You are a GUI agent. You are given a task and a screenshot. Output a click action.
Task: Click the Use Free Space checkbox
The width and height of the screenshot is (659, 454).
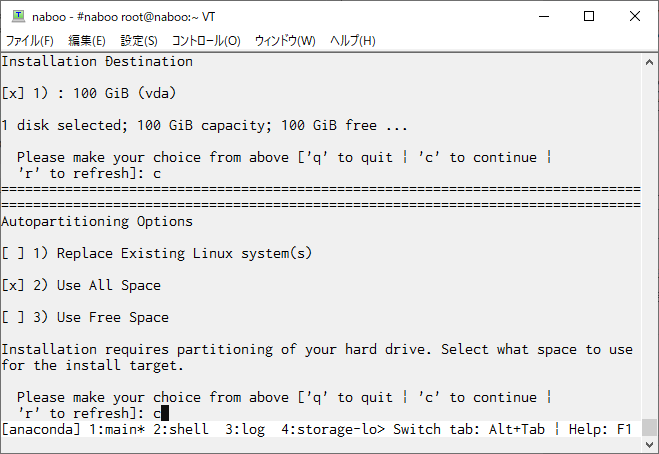[x=13, y=317]
